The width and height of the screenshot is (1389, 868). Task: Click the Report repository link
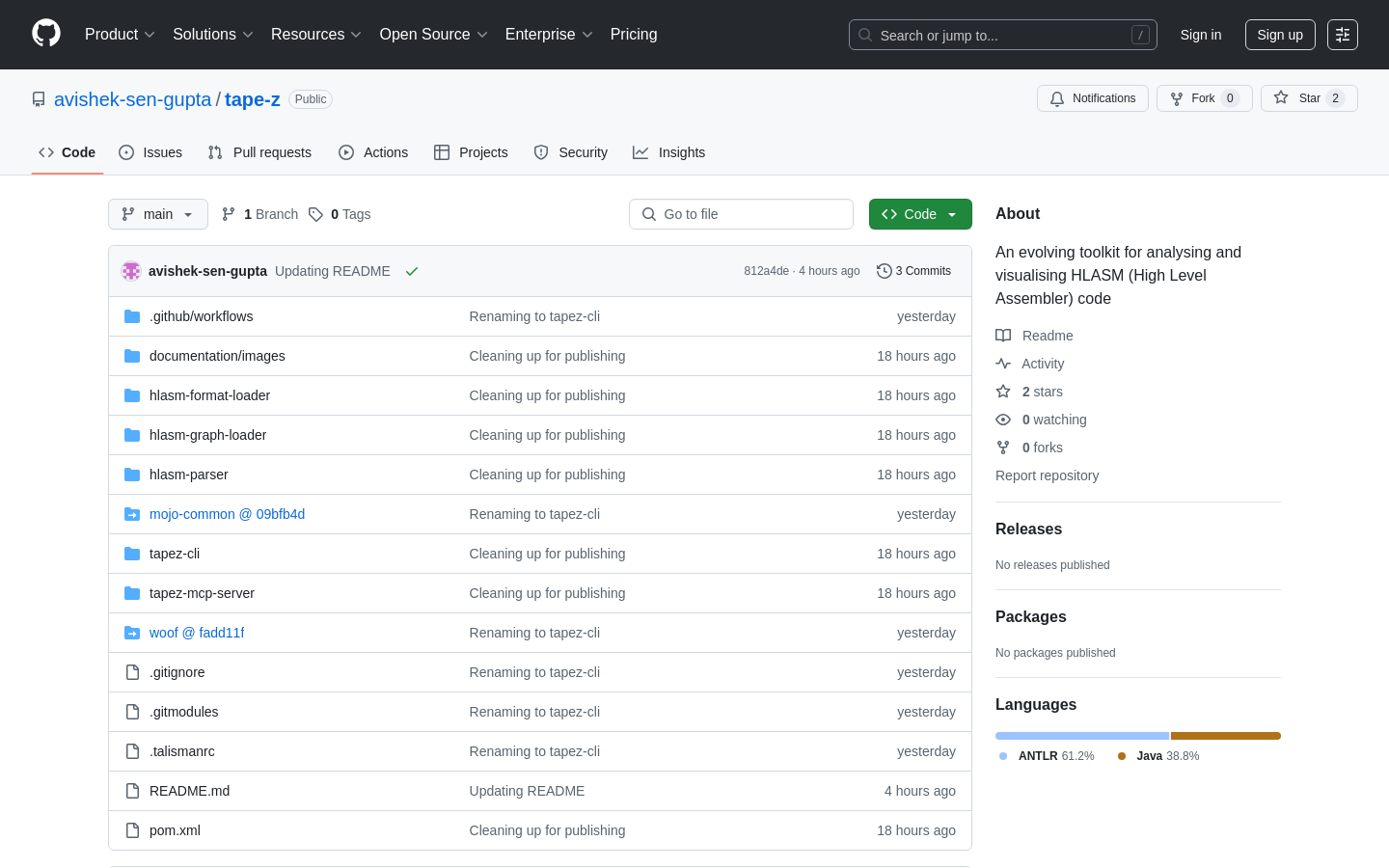[1047, 475]
